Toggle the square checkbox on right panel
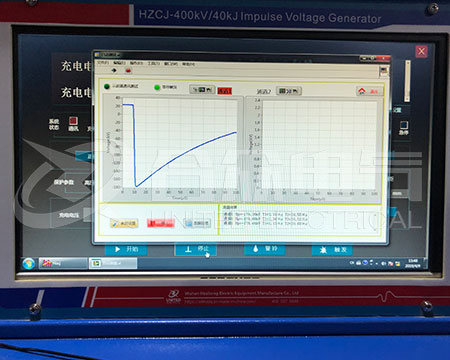The height and width of the screenshot is (360, 450). tap(404, 125)
